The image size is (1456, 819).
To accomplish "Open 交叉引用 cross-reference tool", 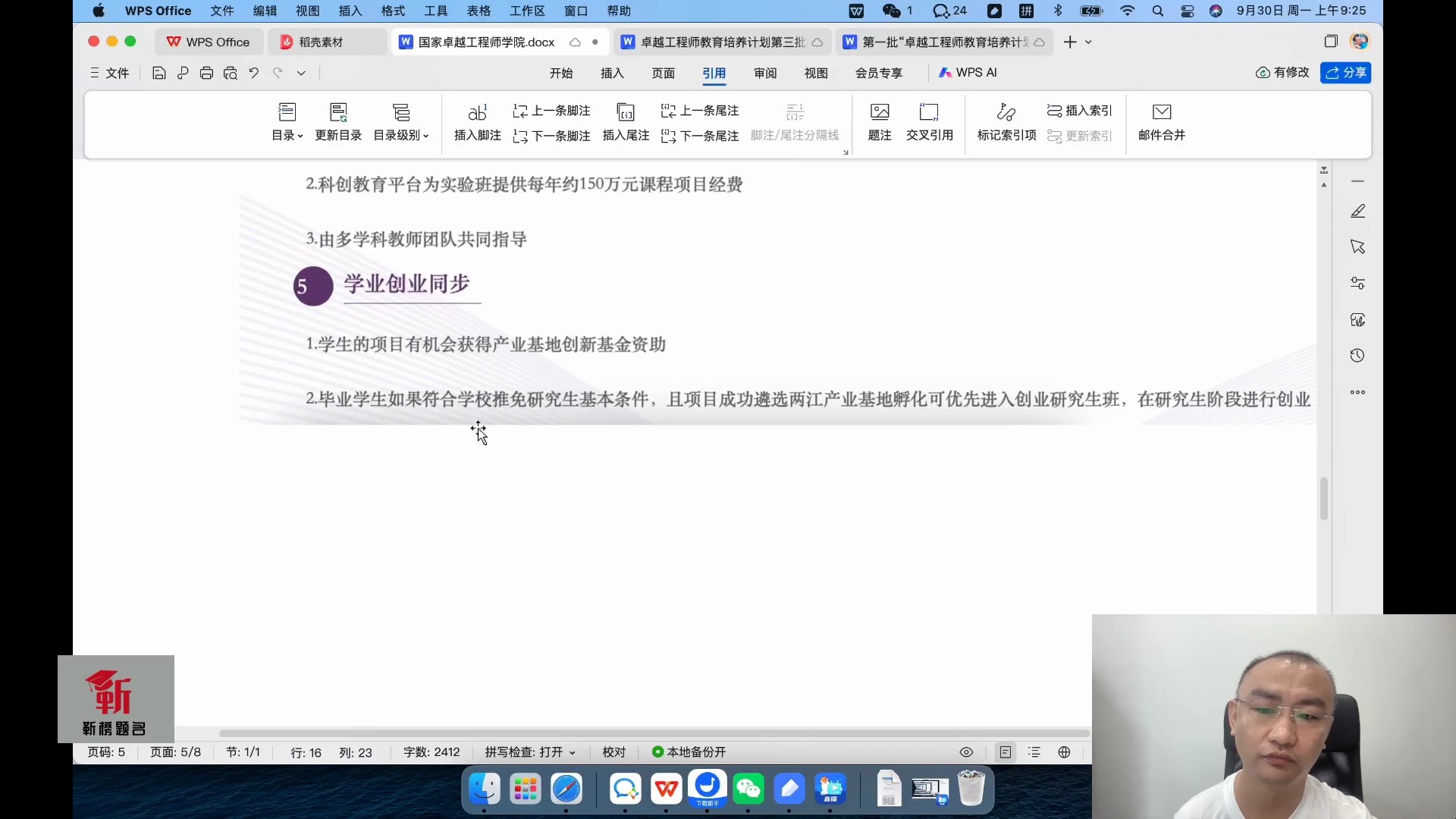I will [x=930, y=122].
